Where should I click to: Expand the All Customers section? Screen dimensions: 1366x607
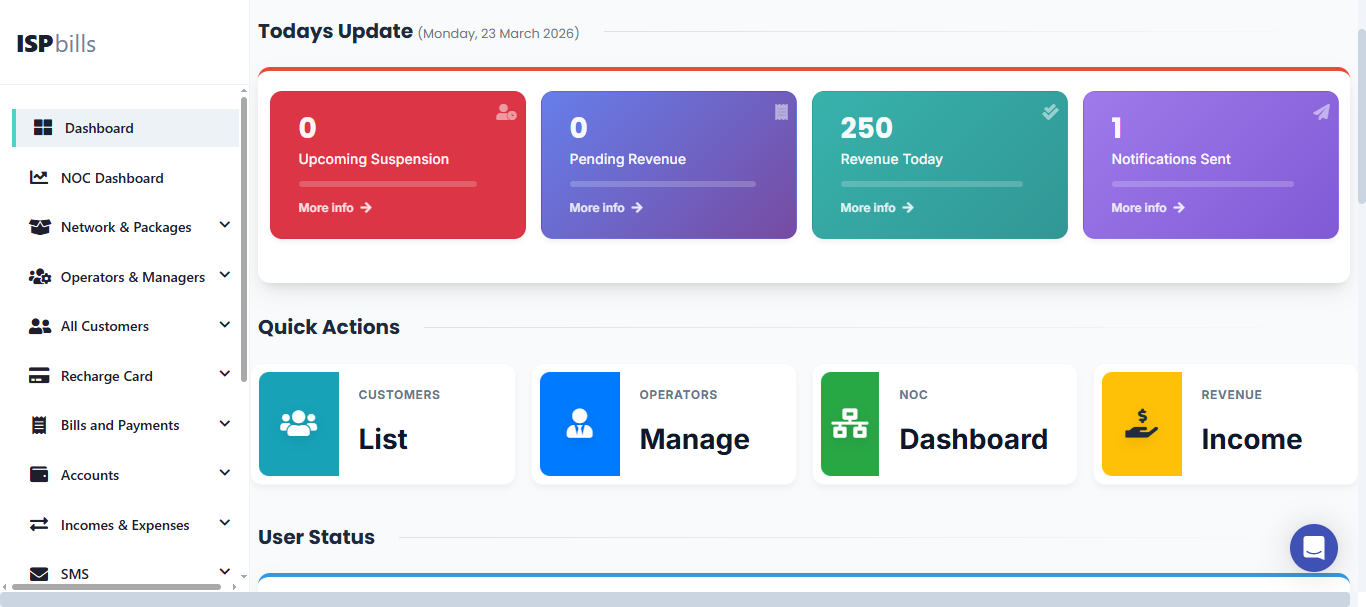pos(224,324)
